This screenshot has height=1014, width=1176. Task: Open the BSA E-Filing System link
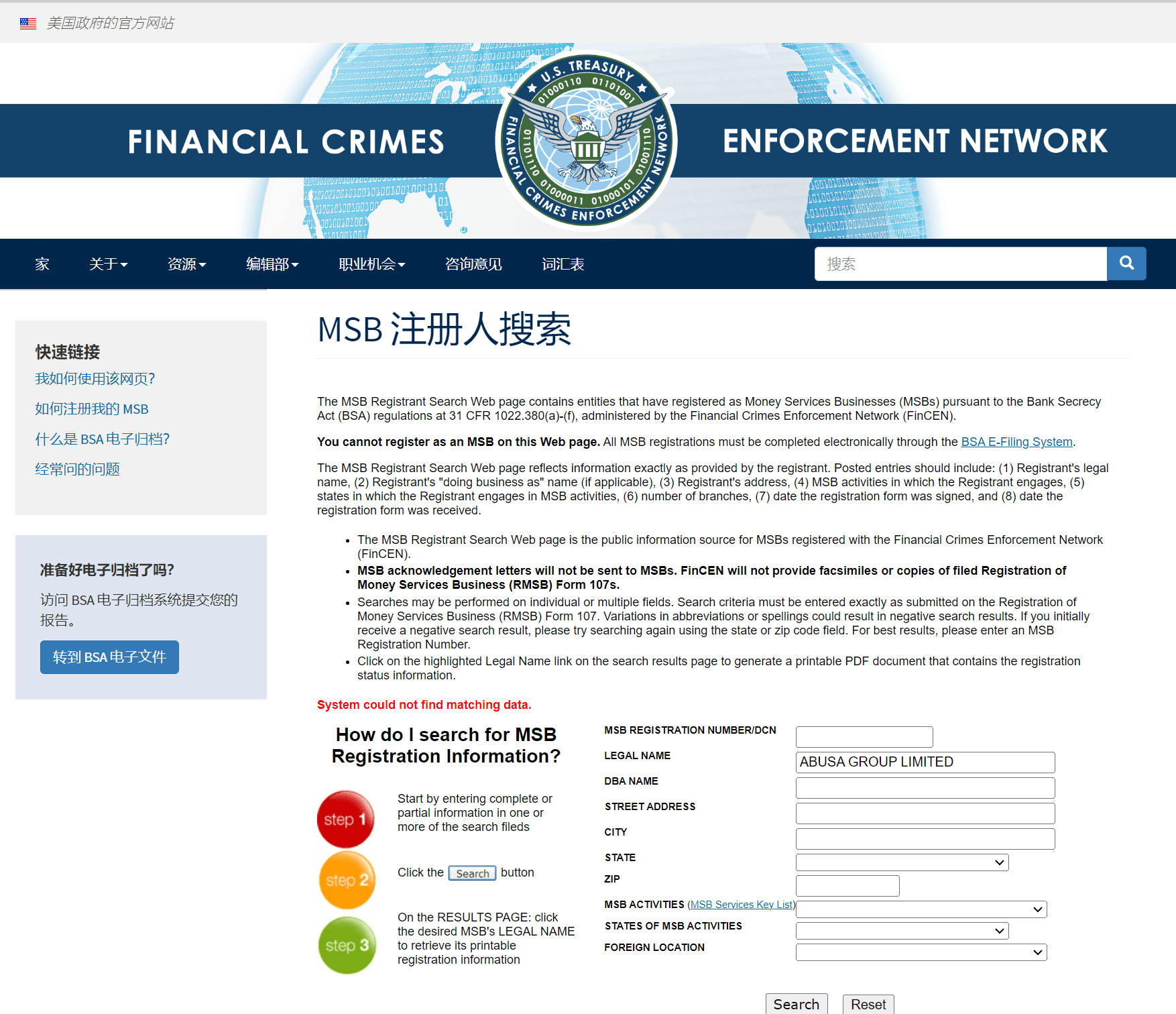[x=1016, y=442]
